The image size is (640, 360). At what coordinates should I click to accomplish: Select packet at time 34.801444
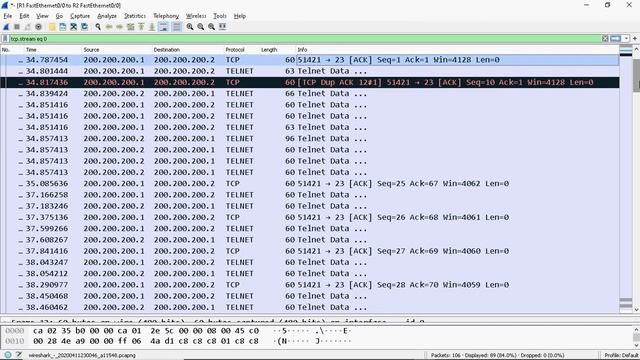[310, 71]
